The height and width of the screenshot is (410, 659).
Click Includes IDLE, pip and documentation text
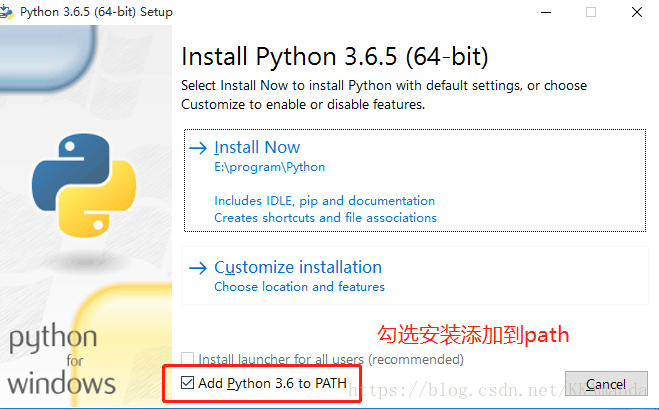pos(324,201)
